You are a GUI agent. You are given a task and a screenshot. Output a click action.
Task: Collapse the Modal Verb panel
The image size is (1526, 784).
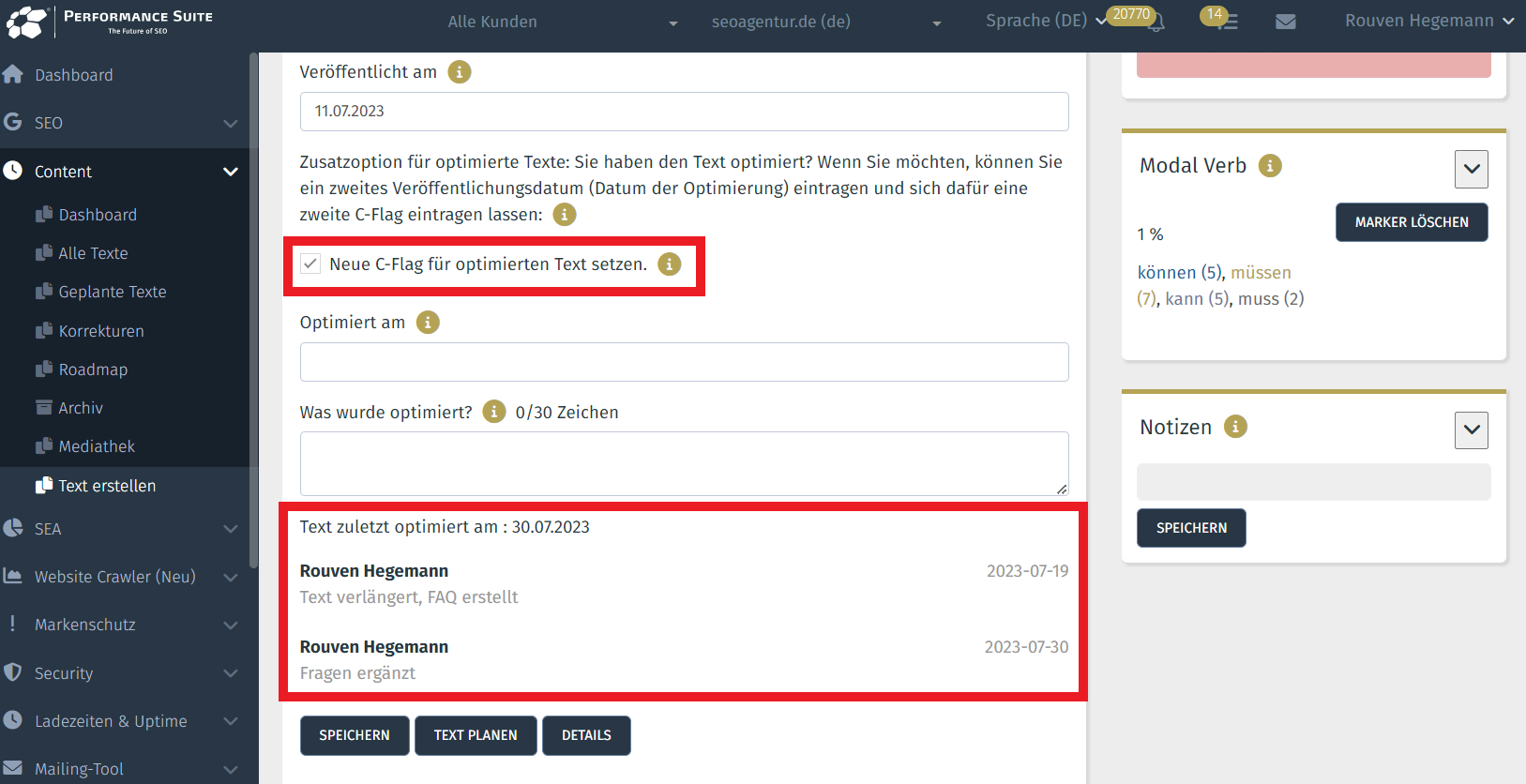(x=1472, y=170)
